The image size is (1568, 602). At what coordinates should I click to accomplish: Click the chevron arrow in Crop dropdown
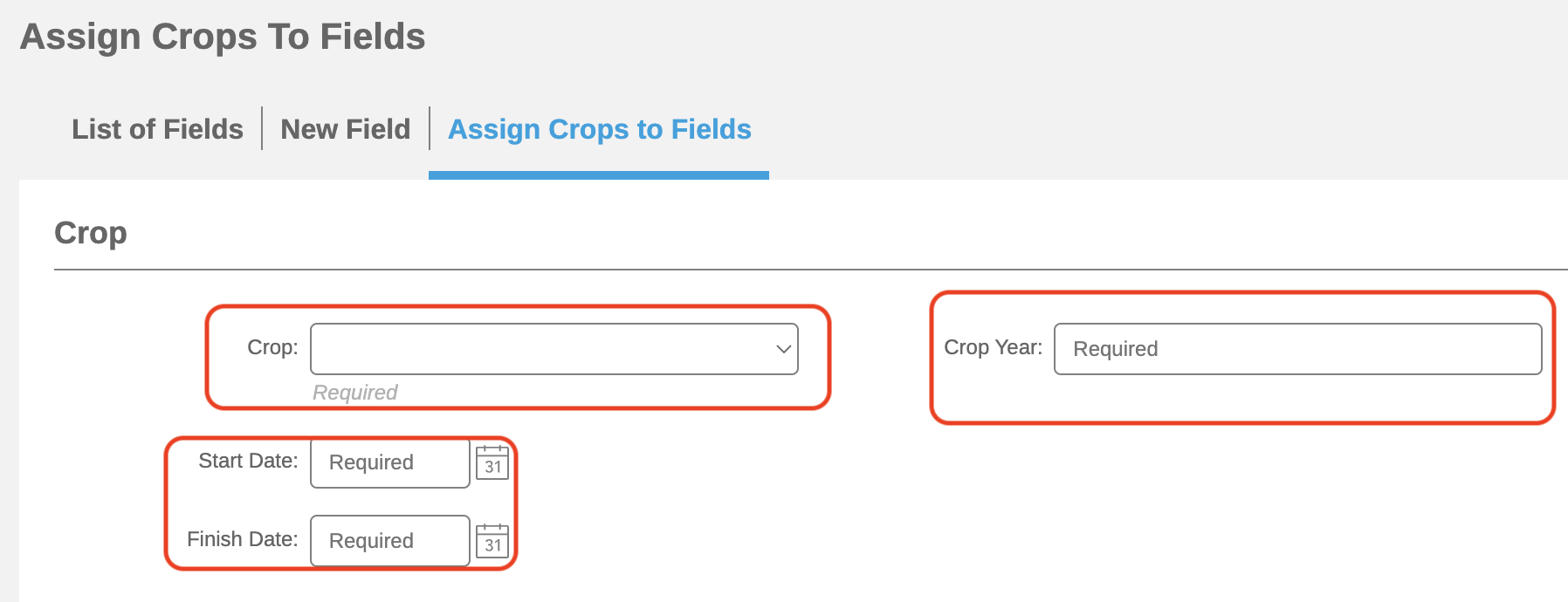point(783,349)
